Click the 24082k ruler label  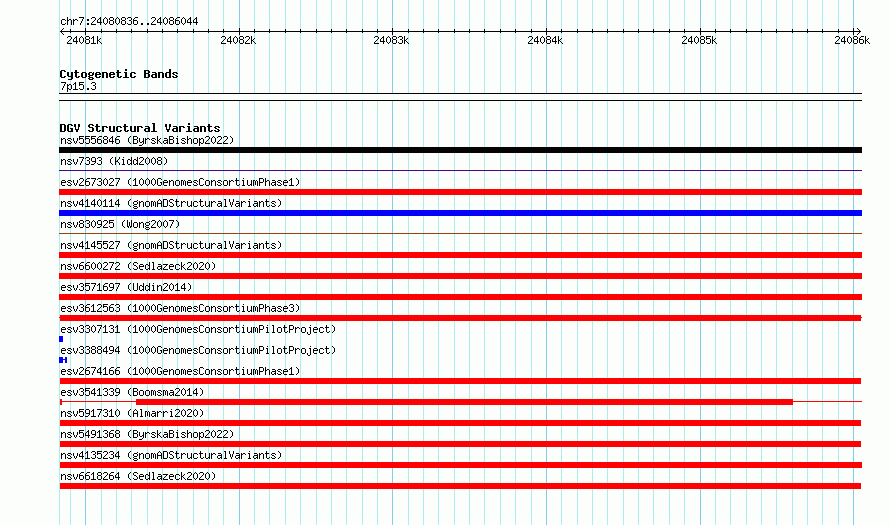point(238,40)
